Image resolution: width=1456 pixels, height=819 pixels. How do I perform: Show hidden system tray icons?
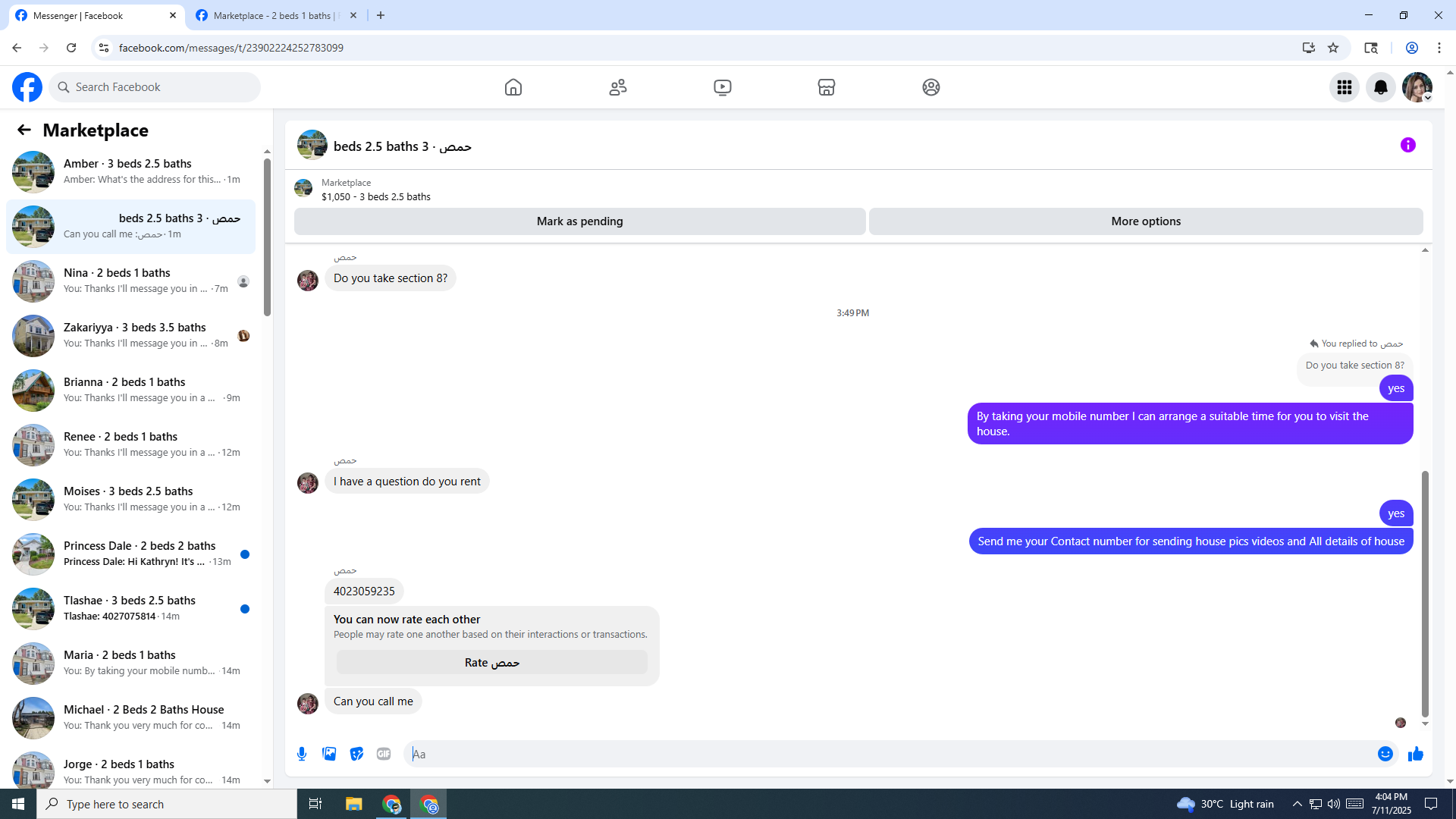[x=1297, y=804]
